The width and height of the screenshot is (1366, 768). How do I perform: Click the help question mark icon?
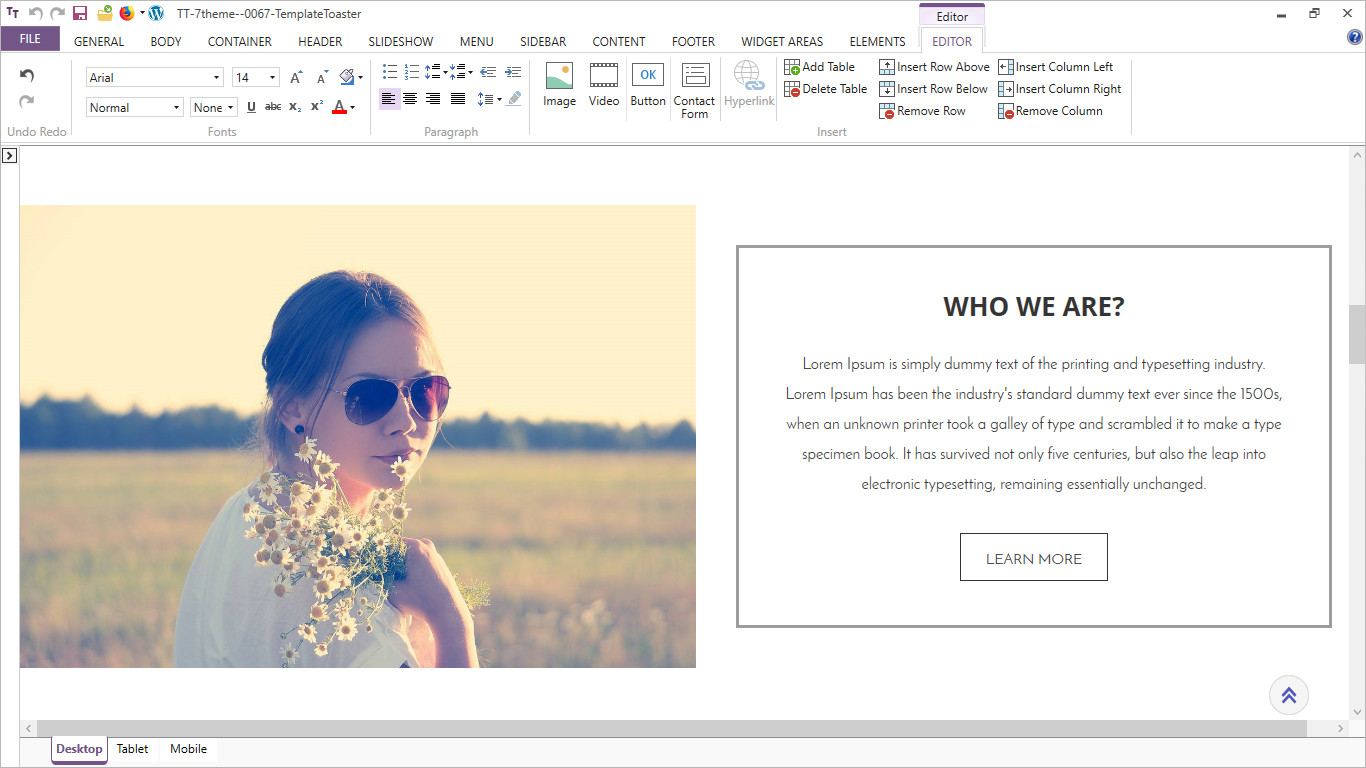[x=1355, y=38]
